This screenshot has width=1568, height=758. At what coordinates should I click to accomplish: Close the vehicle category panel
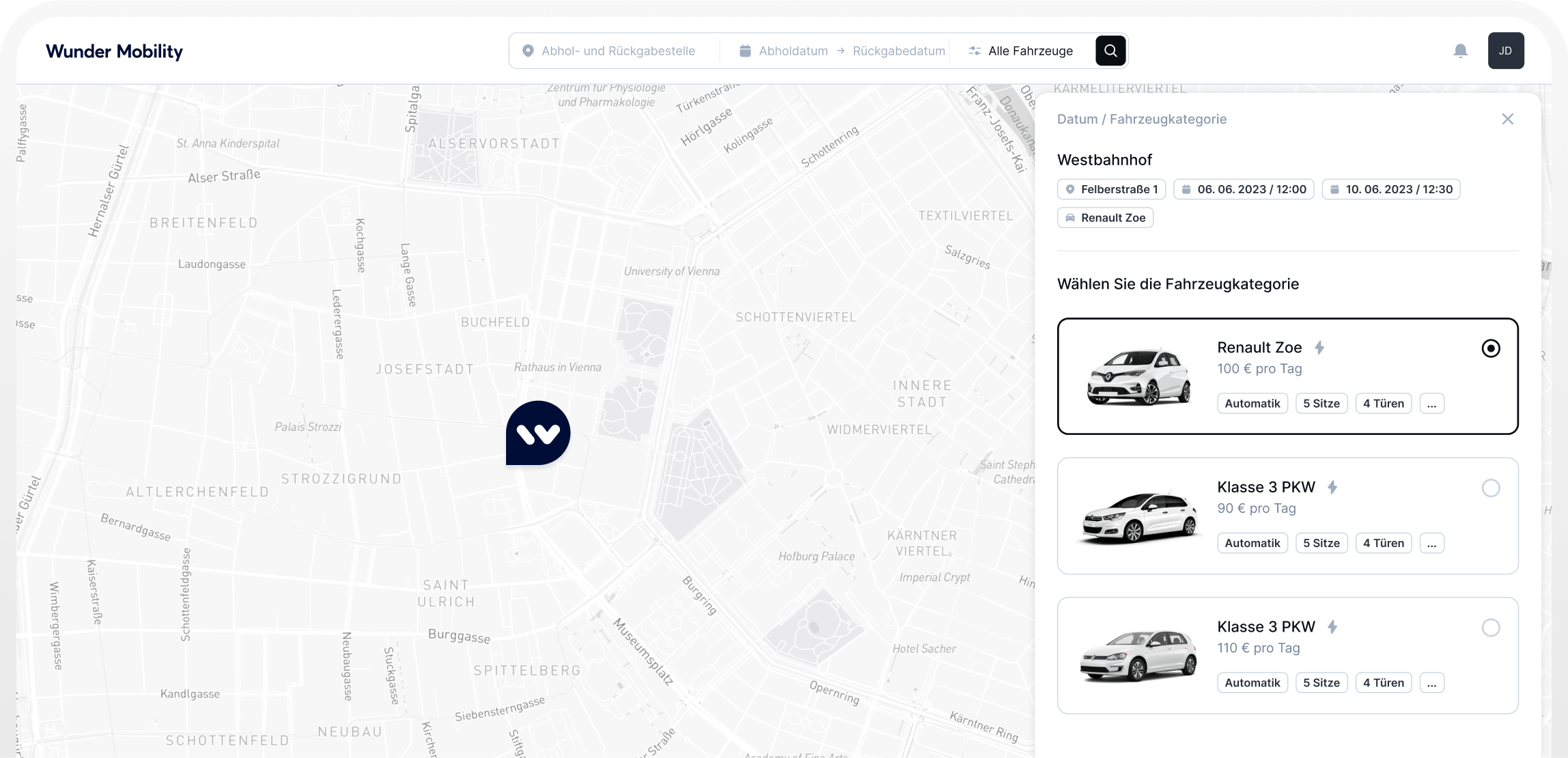click(1508, 119)
